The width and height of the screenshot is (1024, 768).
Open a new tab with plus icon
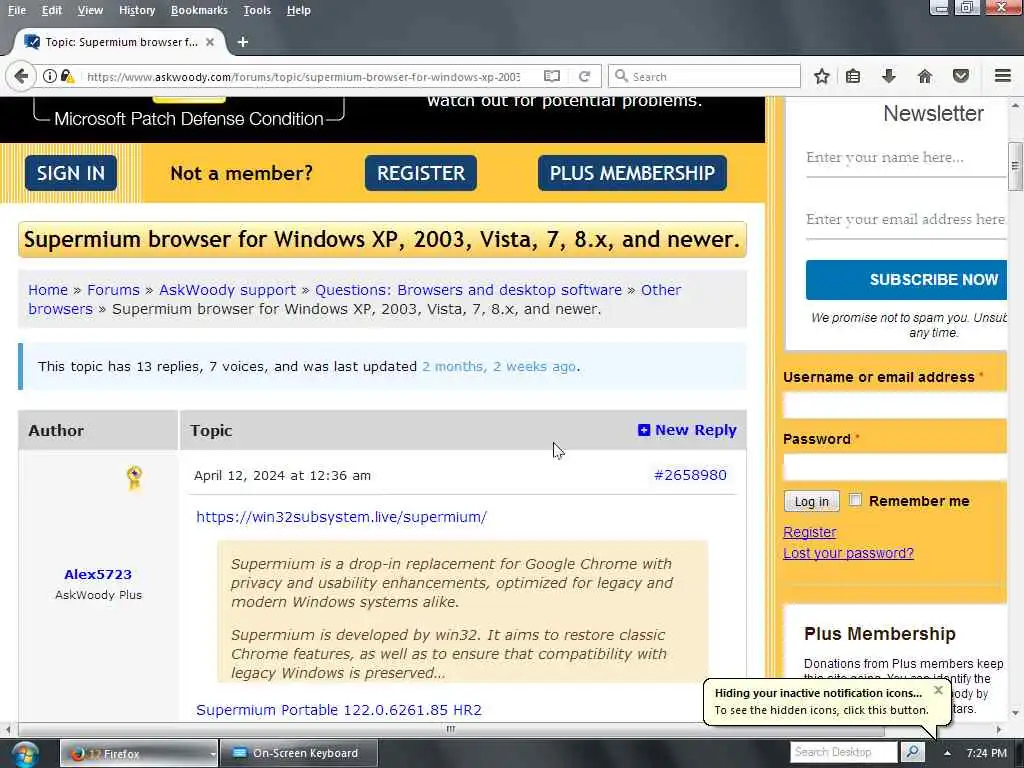click(242, 42)
